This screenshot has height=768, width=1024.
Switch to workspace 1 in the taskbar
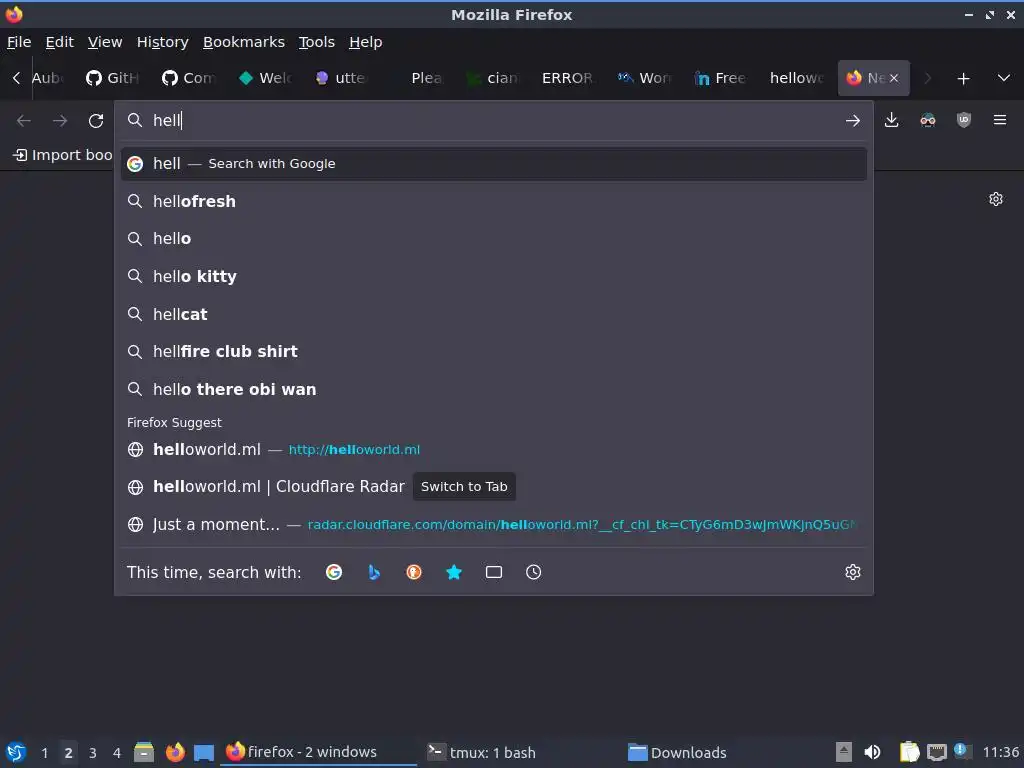(44, 753)
